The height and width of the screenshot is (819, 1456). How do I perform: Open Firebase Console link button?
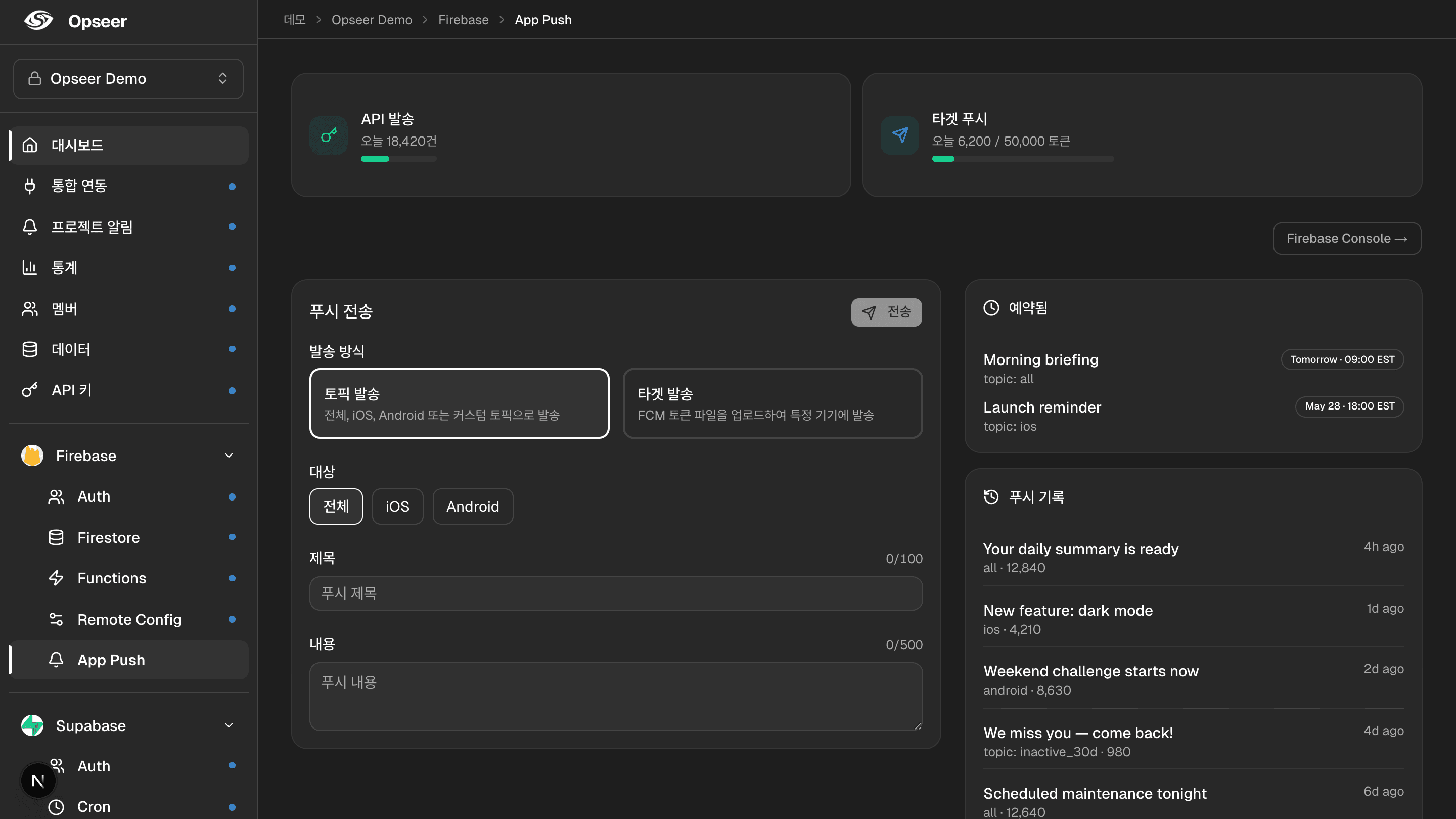coord(1346,239)
